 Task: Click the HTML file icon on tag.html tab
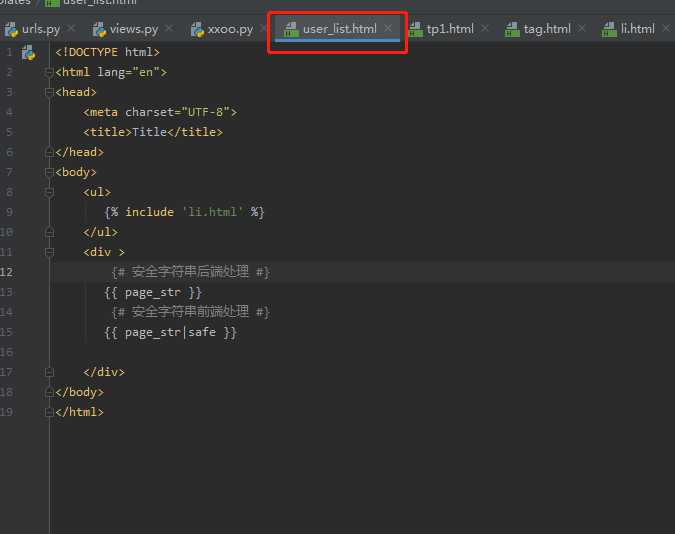coord(512,29)
